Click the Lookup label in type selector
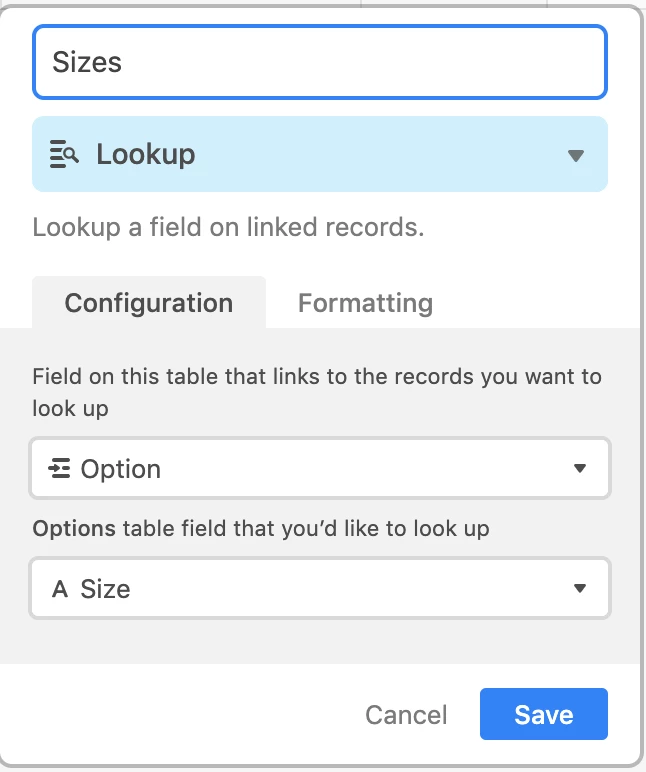 click(146, 155)
